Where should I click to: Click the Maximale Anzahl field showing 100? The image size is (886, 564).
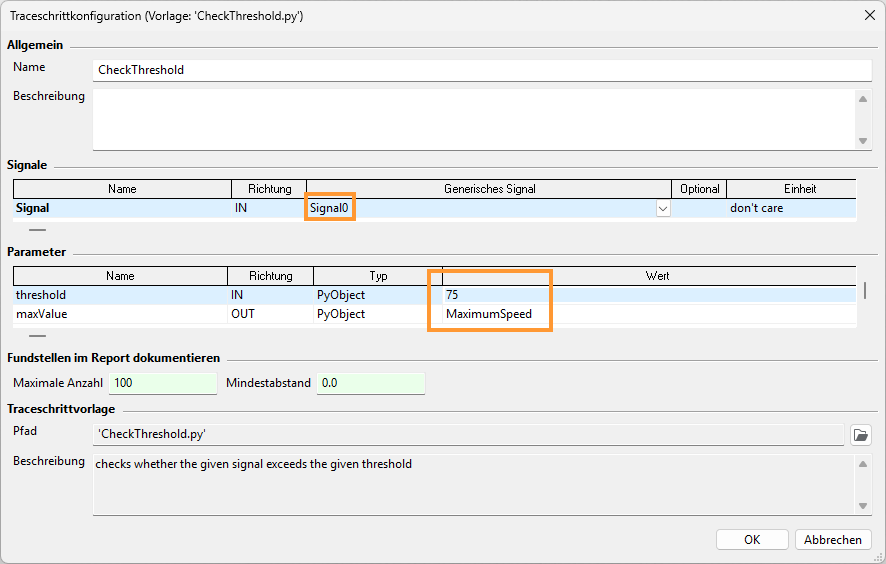(x=163, y=383)
